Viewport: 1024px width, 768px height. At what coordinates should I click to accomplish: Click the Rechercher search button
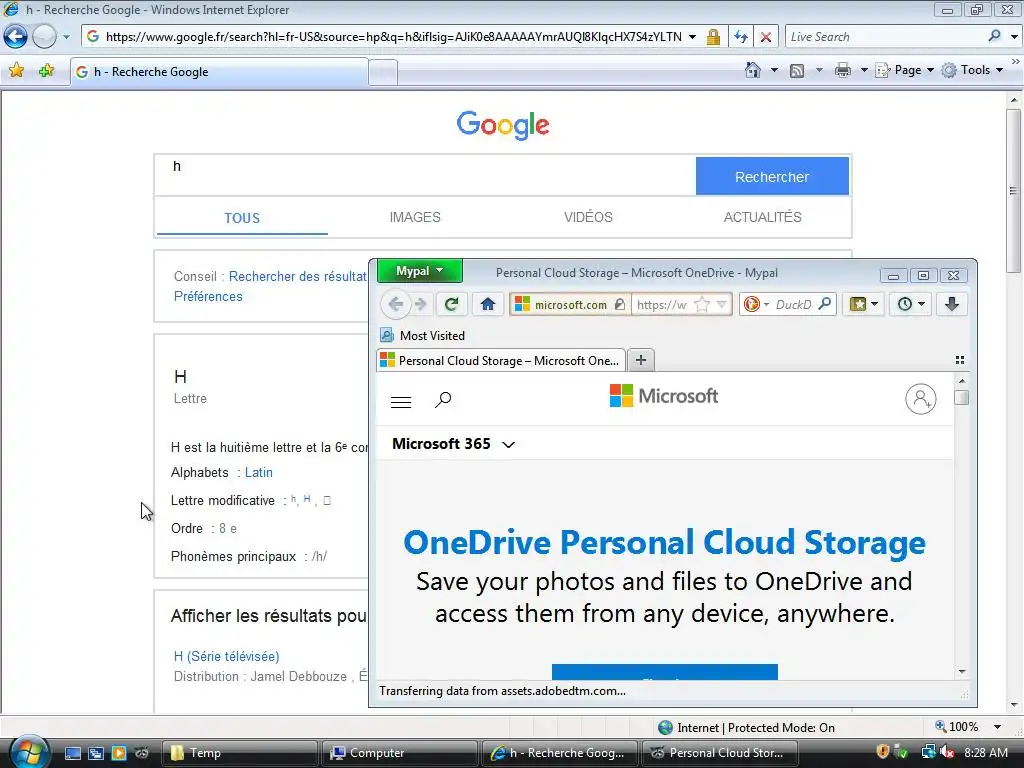(x=772, y=176)
